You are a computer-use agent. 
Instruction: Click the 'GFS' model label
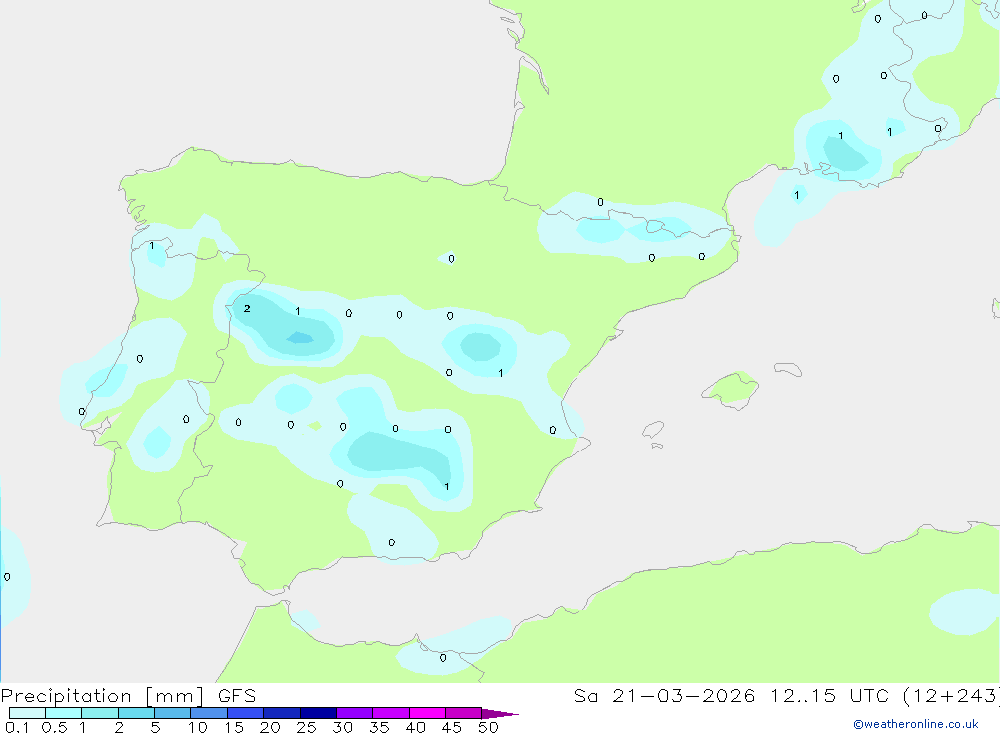(x=237, y=695)
